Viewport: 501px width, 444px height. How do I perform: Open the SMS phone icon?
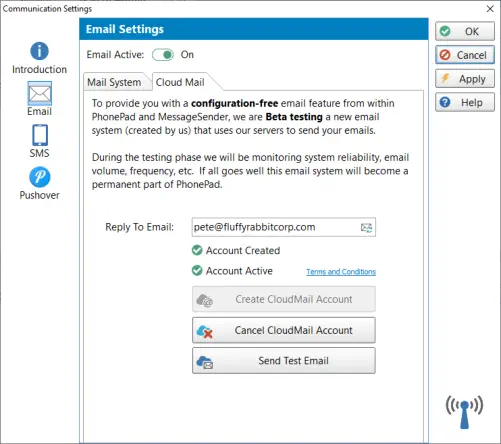tap(40, 135)
